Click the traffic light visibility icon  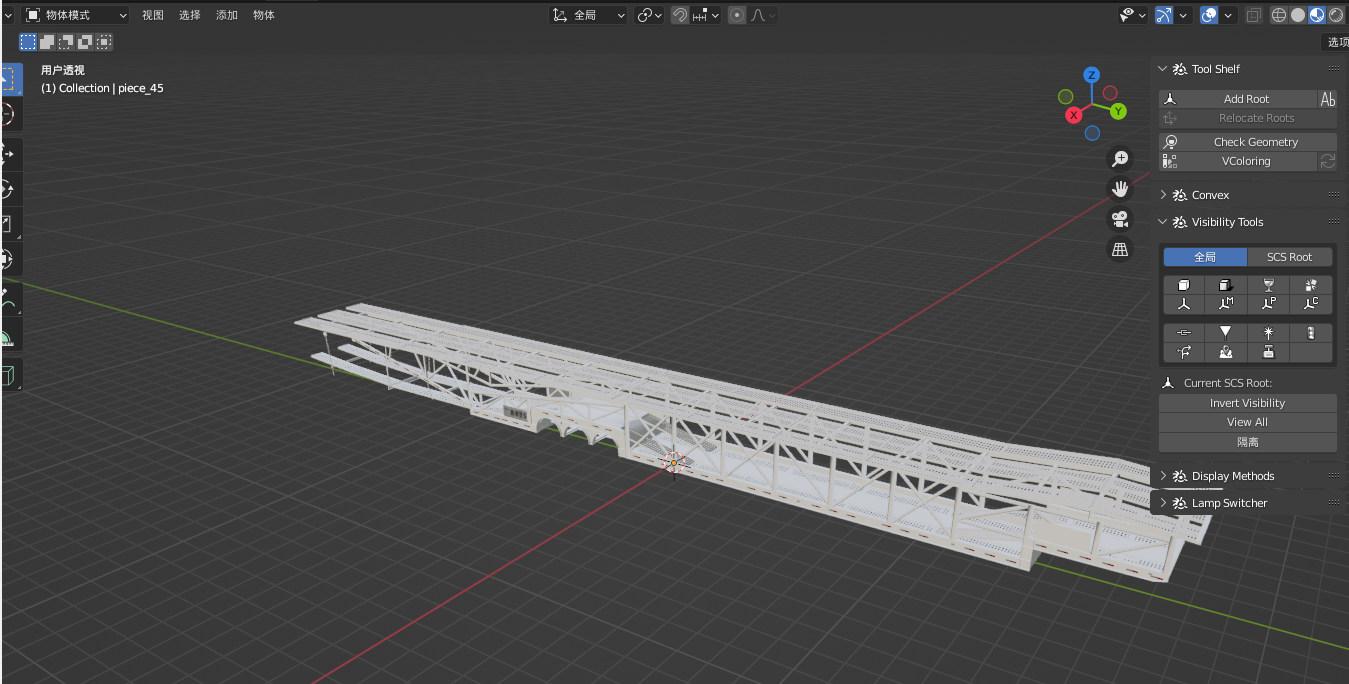1310,333
